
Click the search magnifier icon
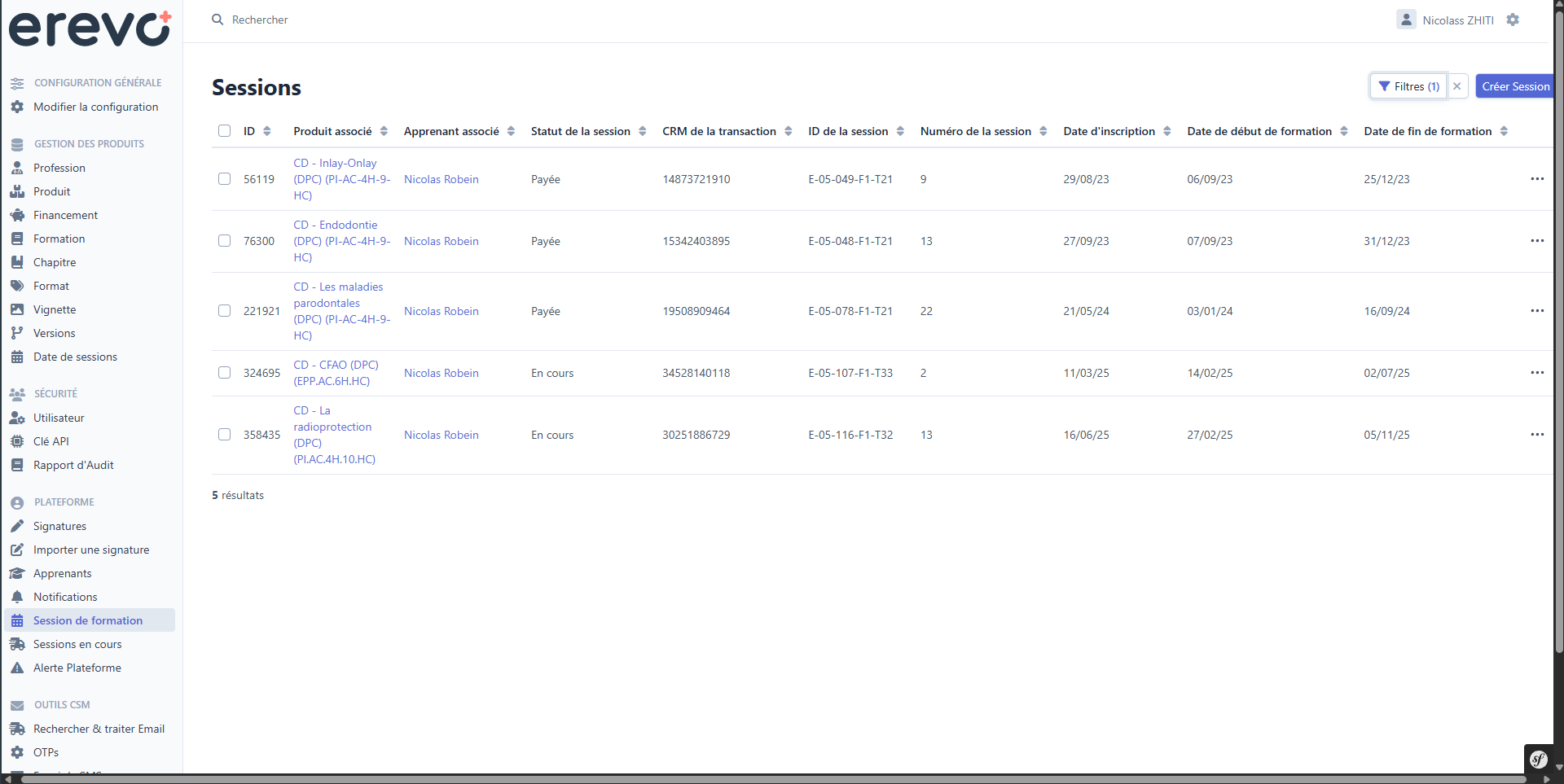point(217,20)
